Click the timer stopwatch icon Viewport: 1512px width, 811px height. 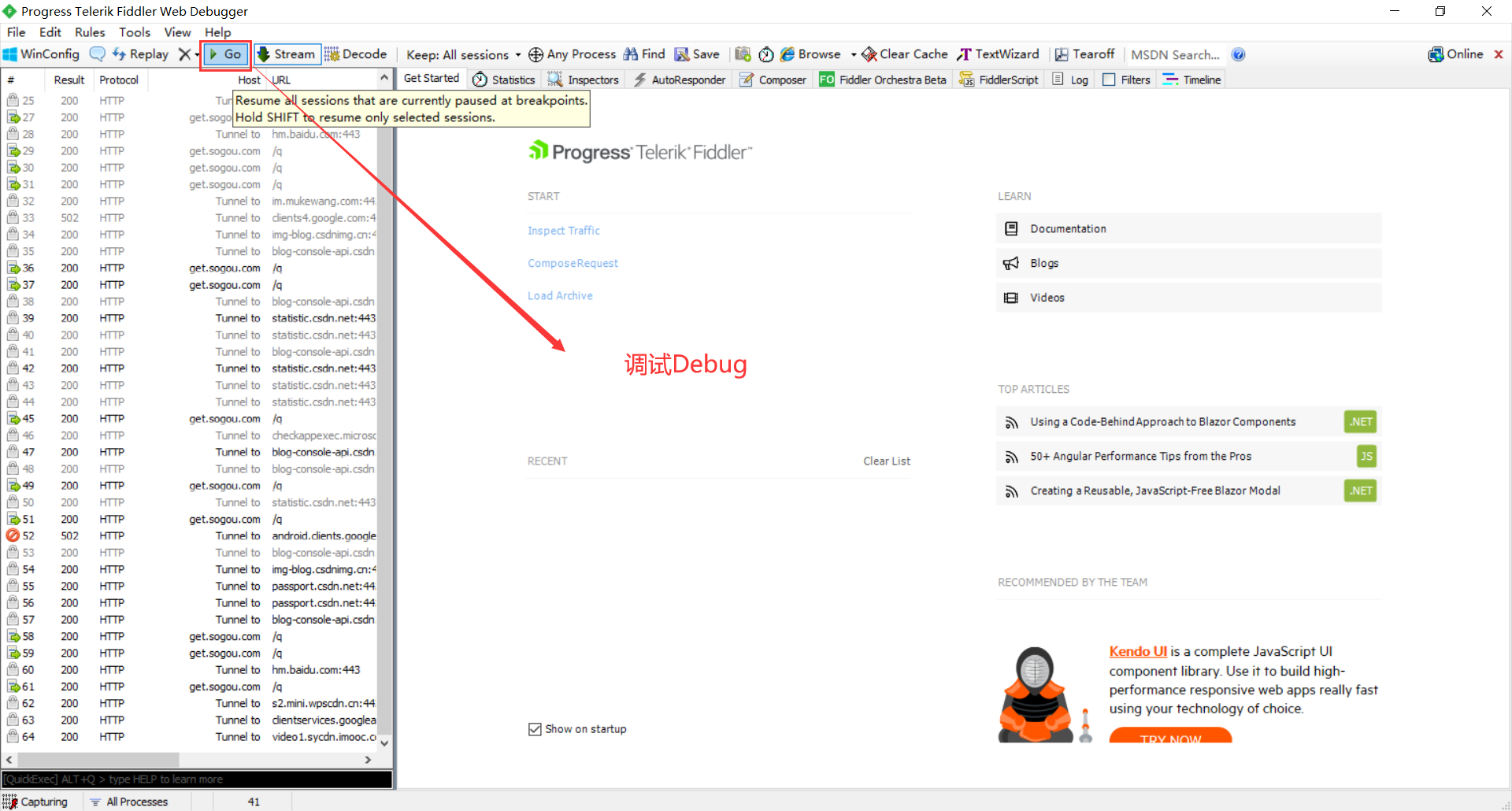tap(766, 54)
